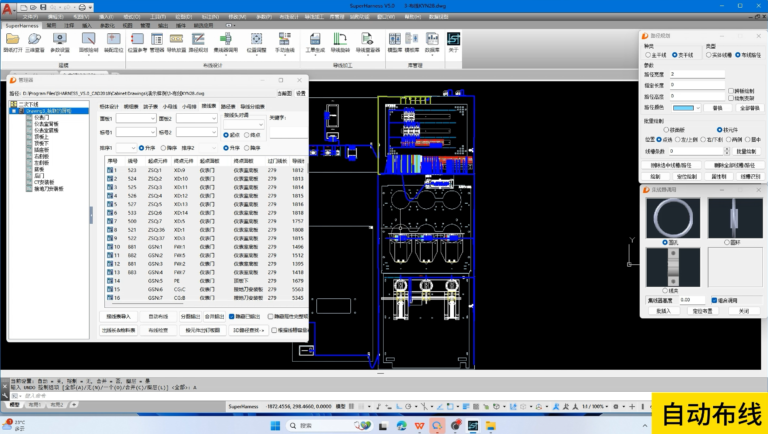Open the connector alignment dropdown above 起点
The width and height of the screenshot is (768, 434).
coord(244,124)
